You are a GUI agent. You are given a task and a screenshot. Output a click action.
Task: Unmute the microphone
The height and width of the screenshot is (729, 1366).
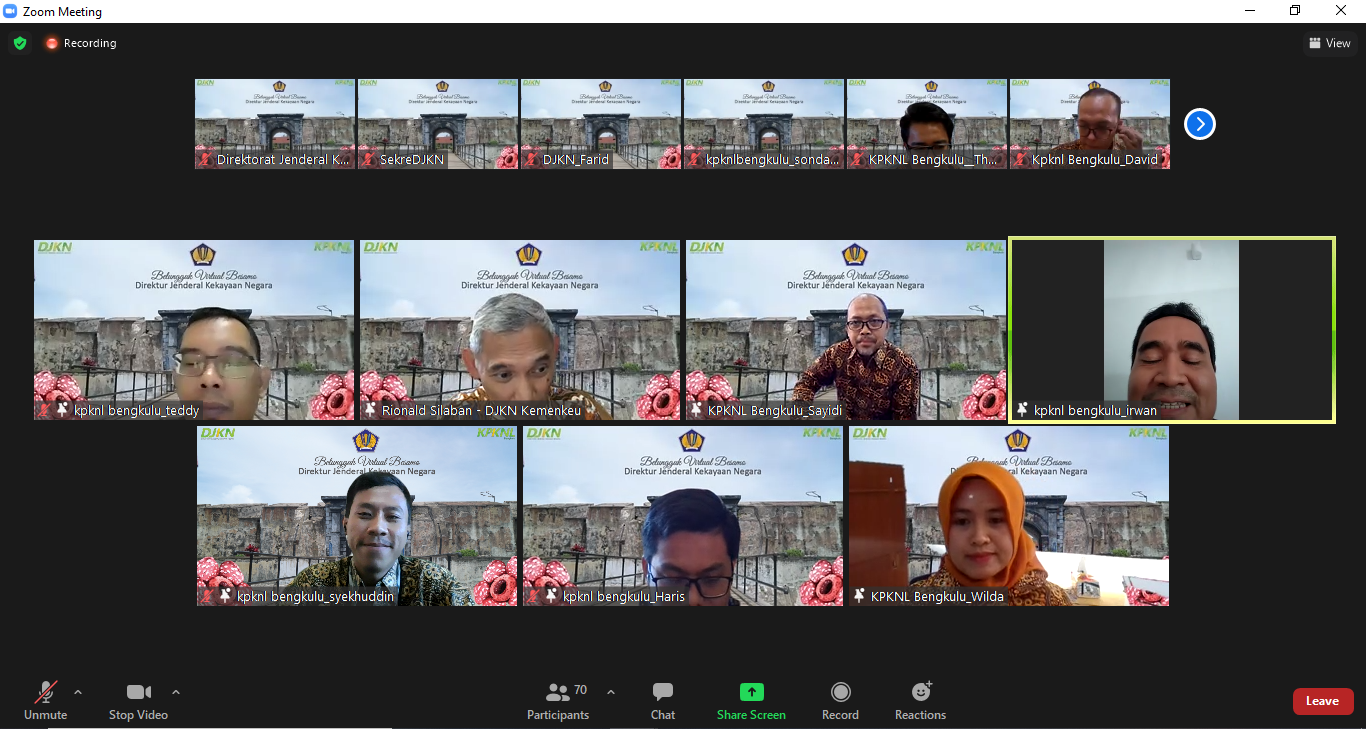tap(45, 700)
